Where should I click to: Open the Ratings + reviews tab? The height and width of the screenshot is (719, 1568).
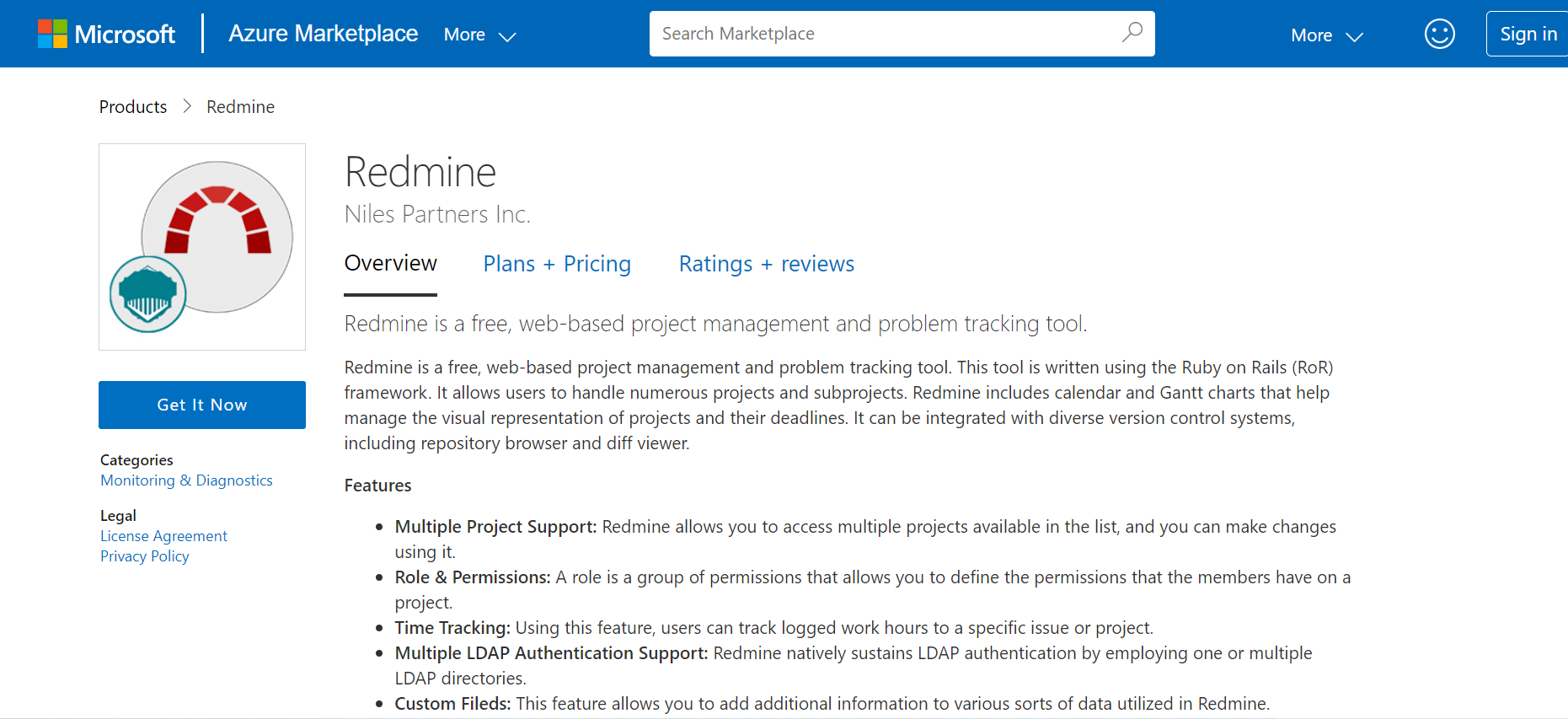[x=767, y=264]
